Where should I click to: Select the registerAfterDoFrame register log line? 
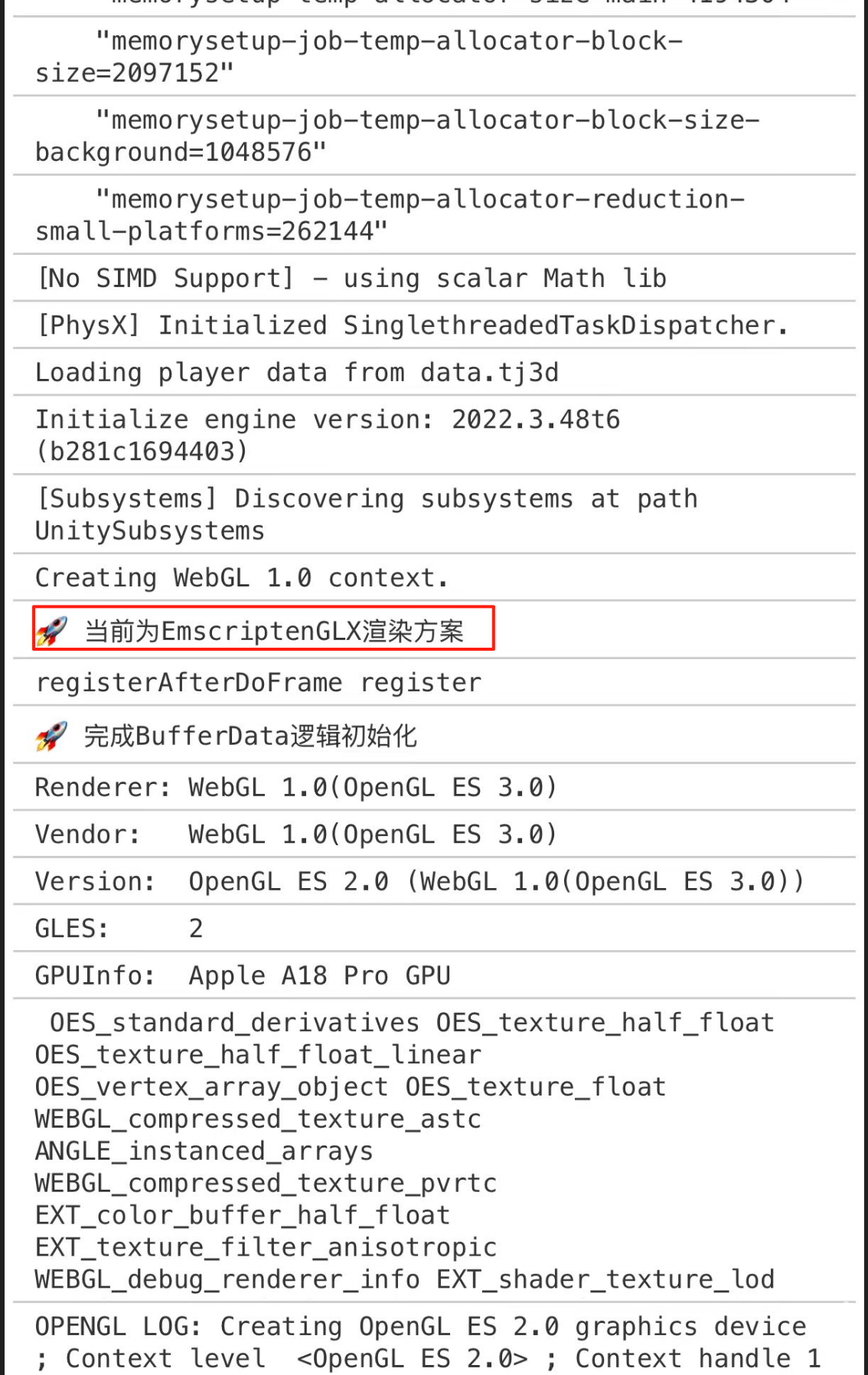(x=434, y=682)
